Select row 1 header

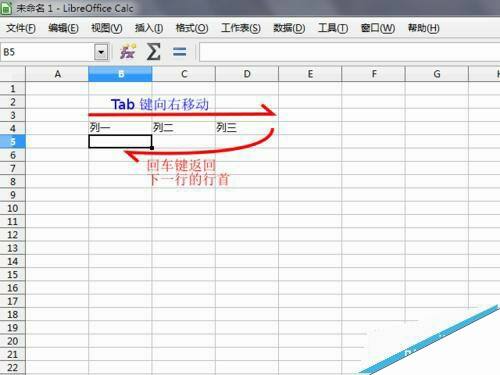click(x=13, y=88)
